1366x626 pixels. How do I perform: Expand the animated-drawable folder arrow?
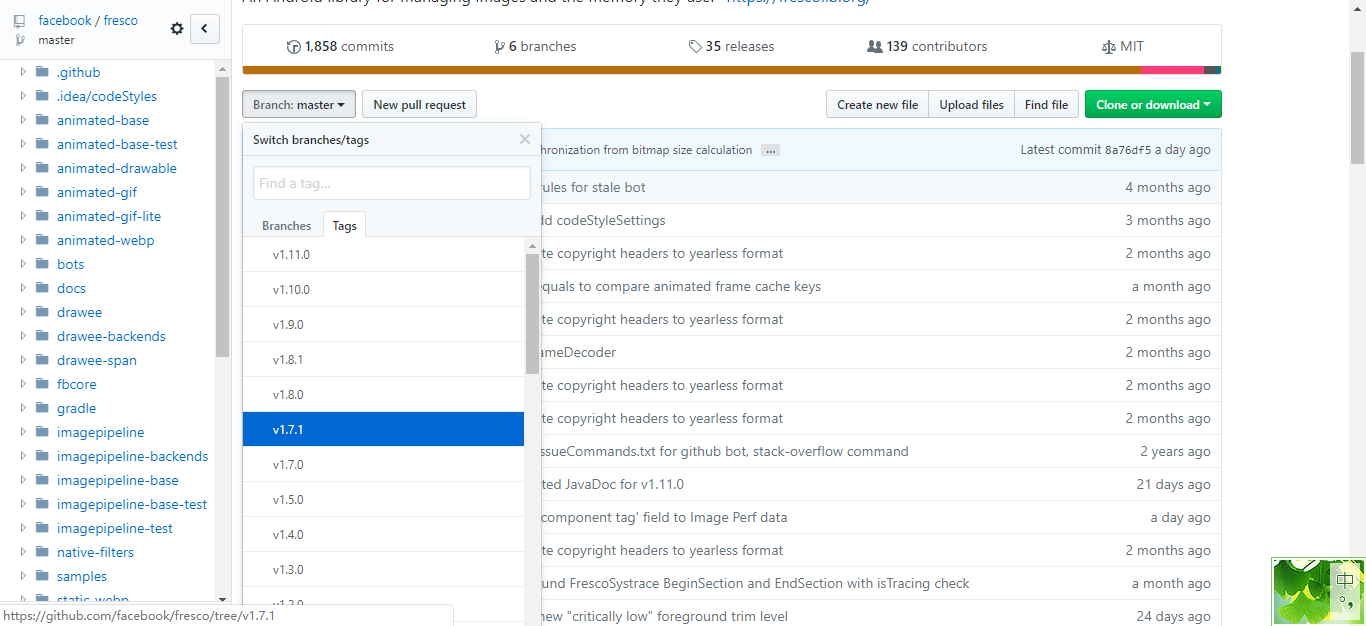click(x=24, y=168)
